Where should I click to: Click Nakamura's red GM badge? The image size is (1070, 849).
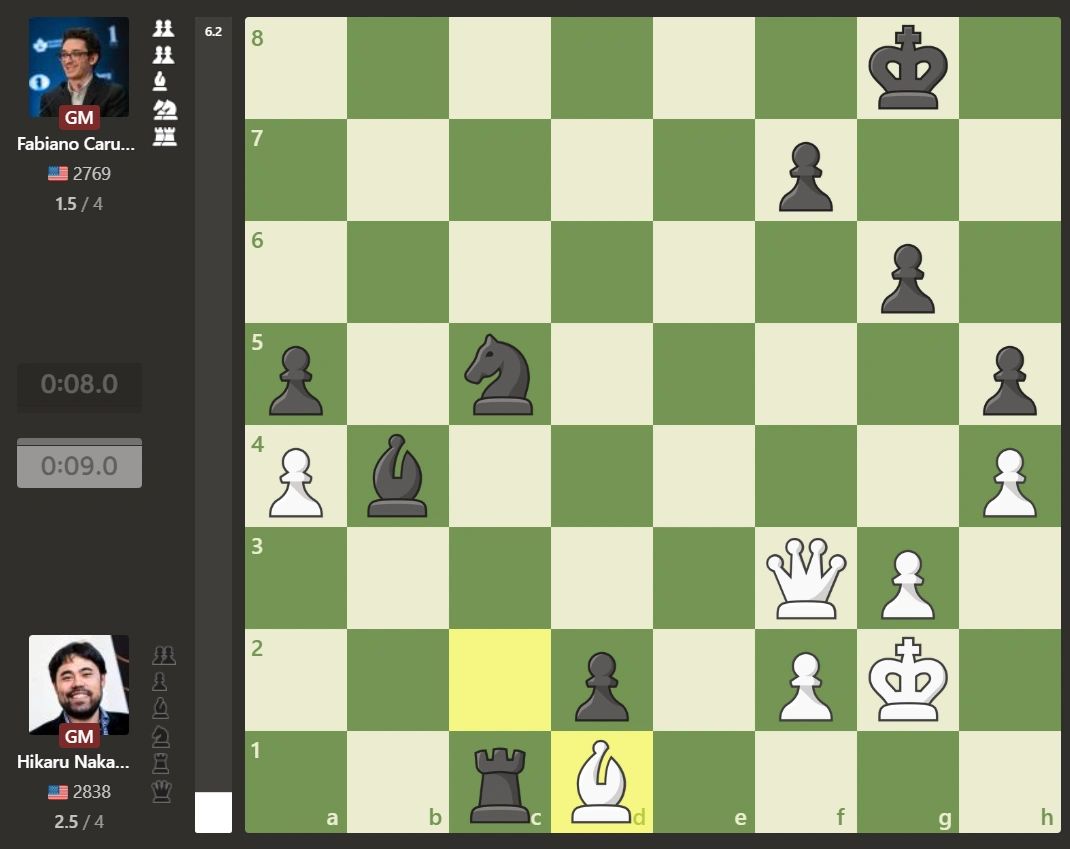(x=80, y=737)
